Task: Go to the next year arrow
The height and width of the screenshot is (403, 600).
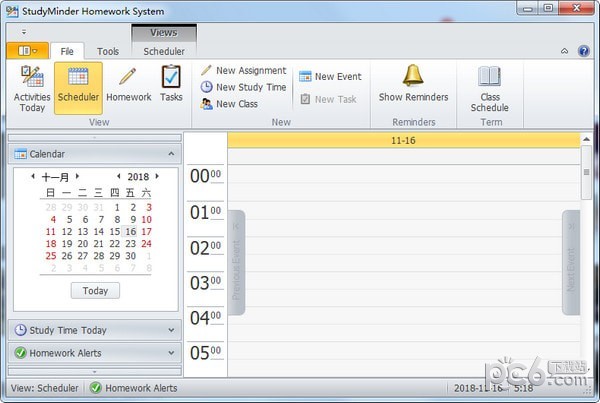Action: (x=157, y=176)
